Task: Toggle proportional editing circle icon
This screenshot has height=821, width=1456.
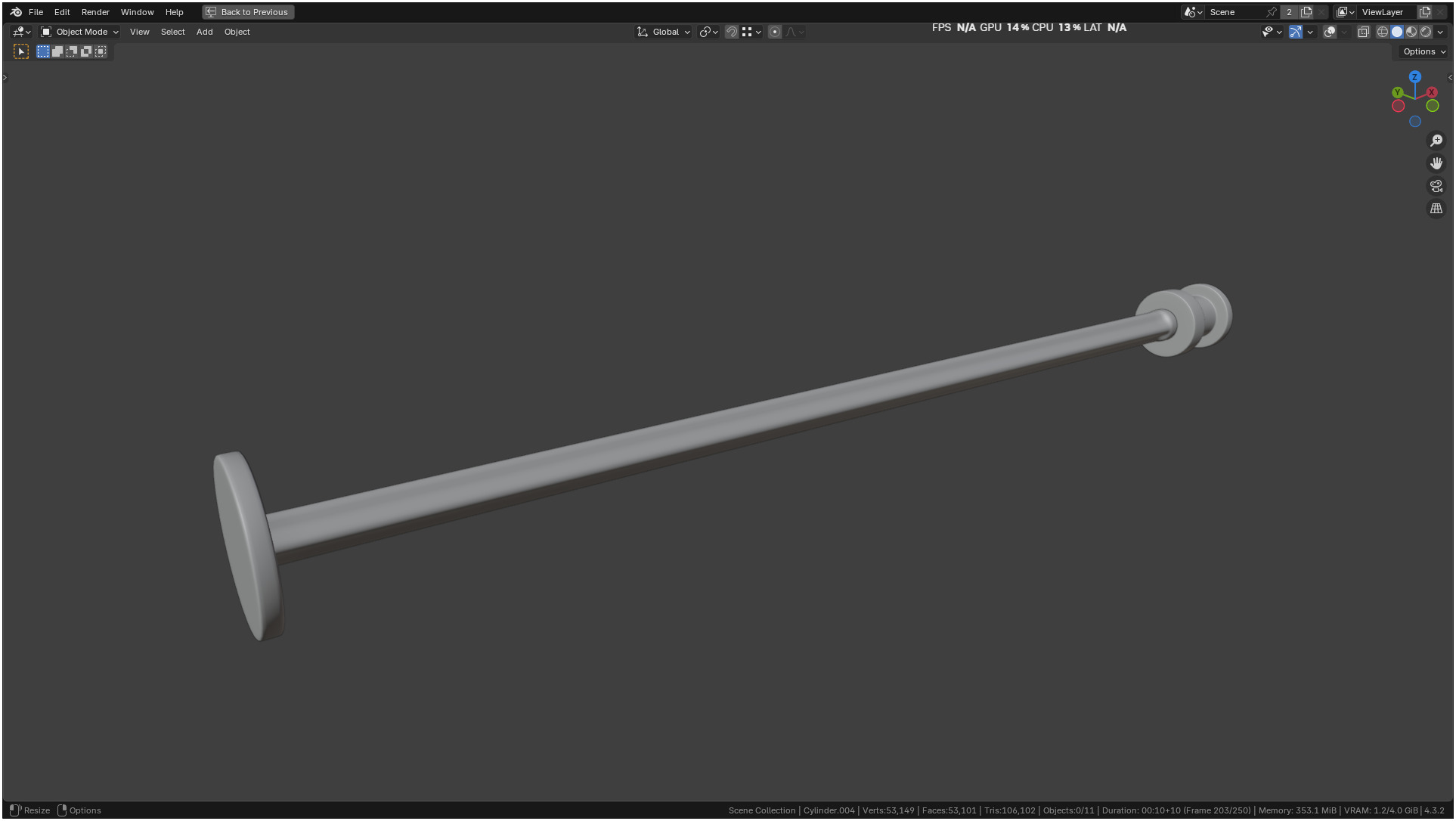Action: point(775,32)
